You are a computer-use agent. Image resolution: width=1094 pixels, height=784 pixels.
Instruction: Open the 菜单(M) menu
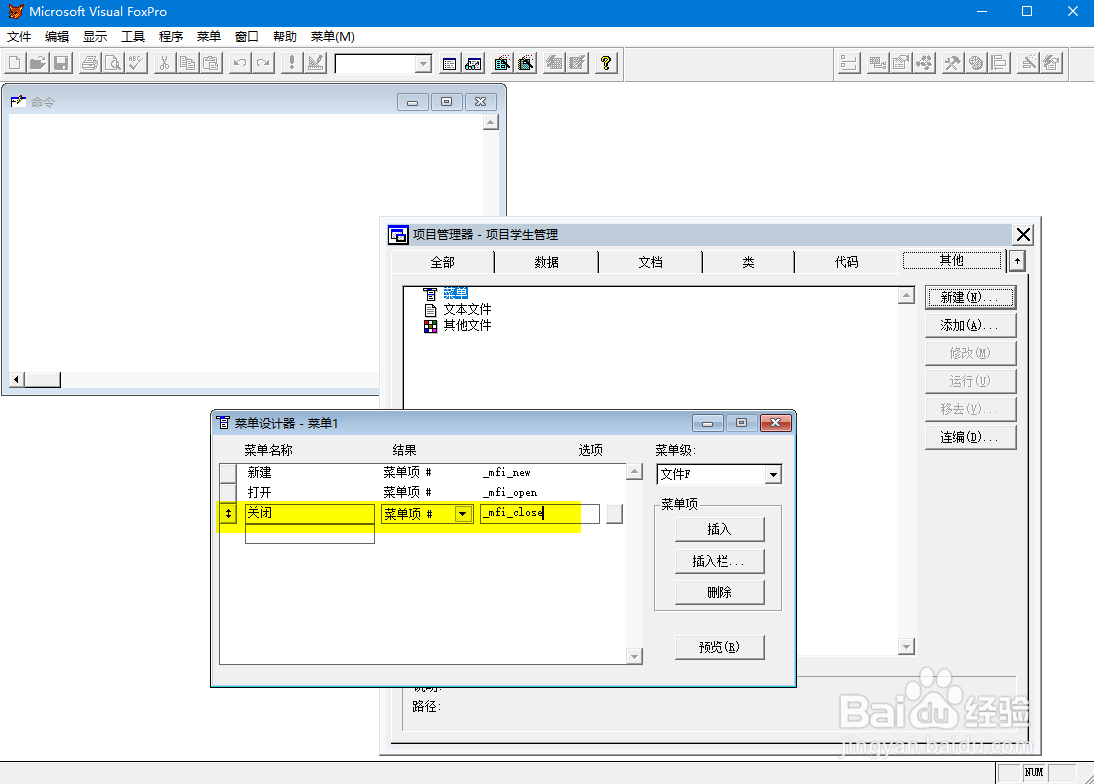(x=333, y=36)
